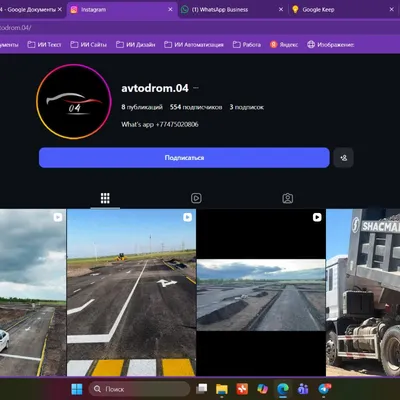
Task: Expand the Работа bookmarks folder
Action: pyautogui.click(x=247, y=44)
